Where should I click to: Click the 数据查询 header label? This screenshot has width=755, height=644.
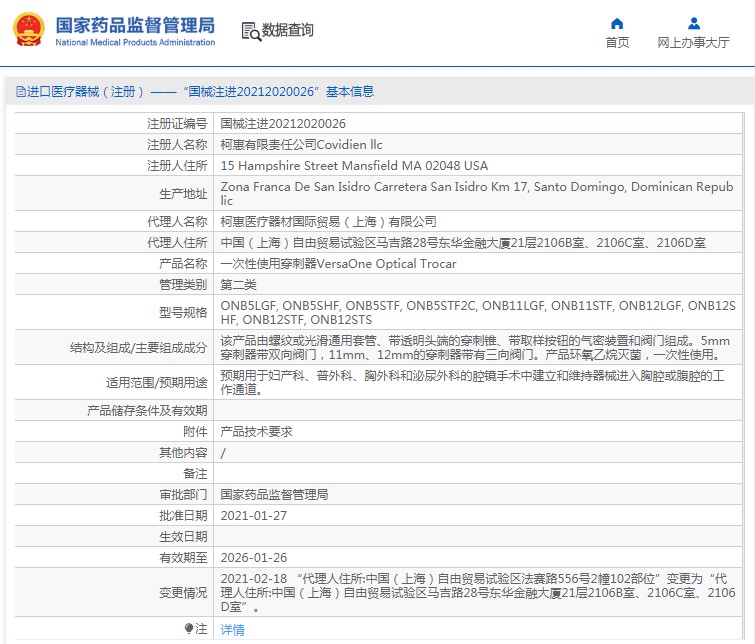click(288, 31)
